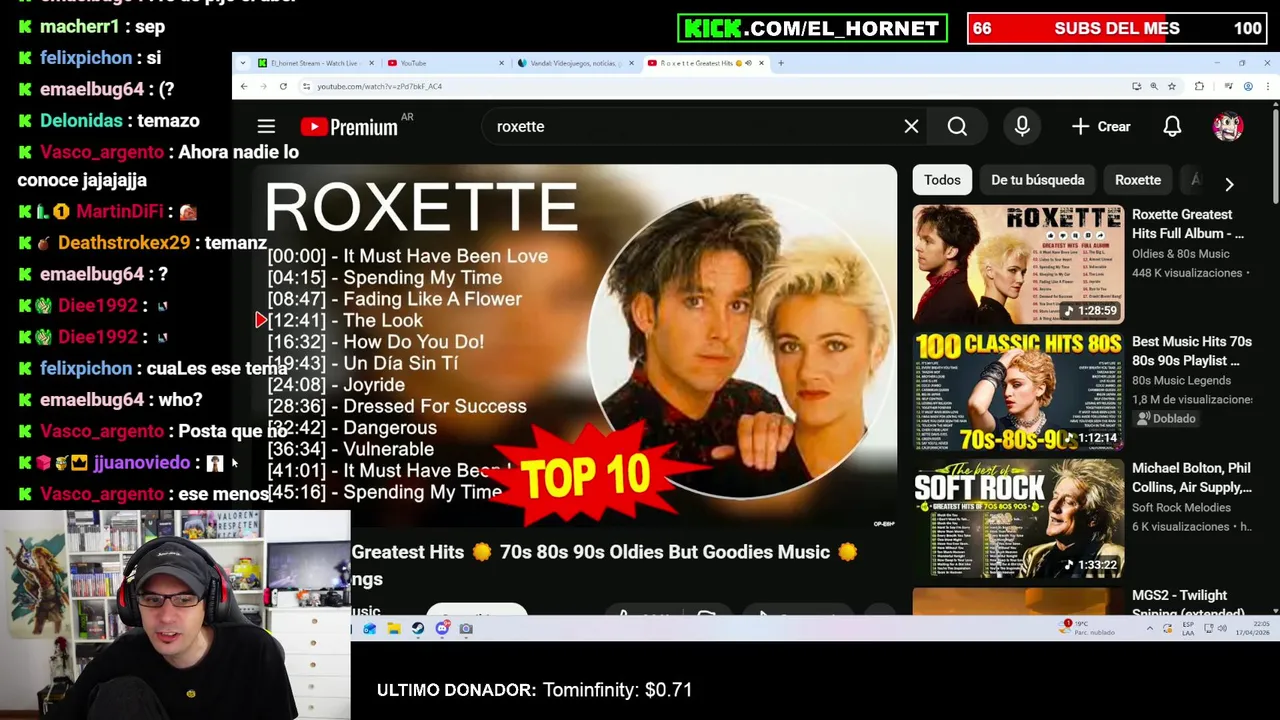Select the Roxette filter chip

1138,180
